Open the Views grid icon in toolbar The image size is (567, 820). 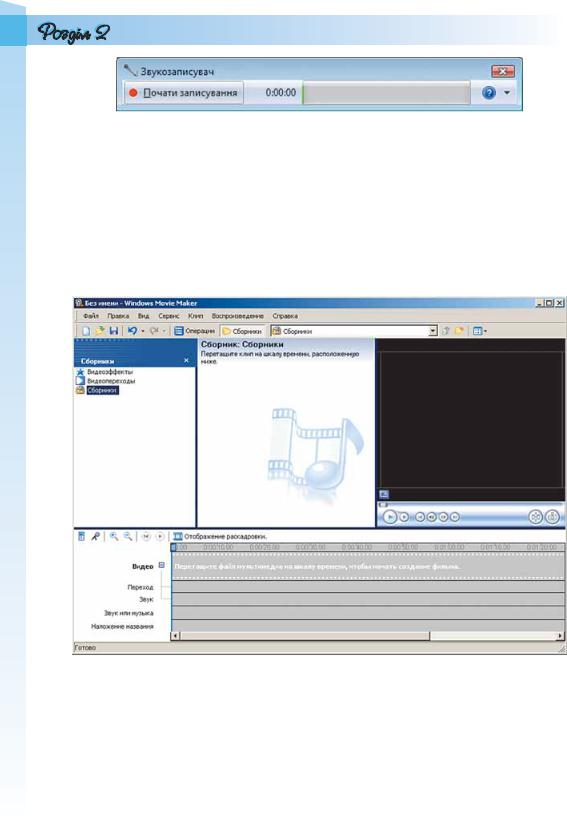pos(477,331)
